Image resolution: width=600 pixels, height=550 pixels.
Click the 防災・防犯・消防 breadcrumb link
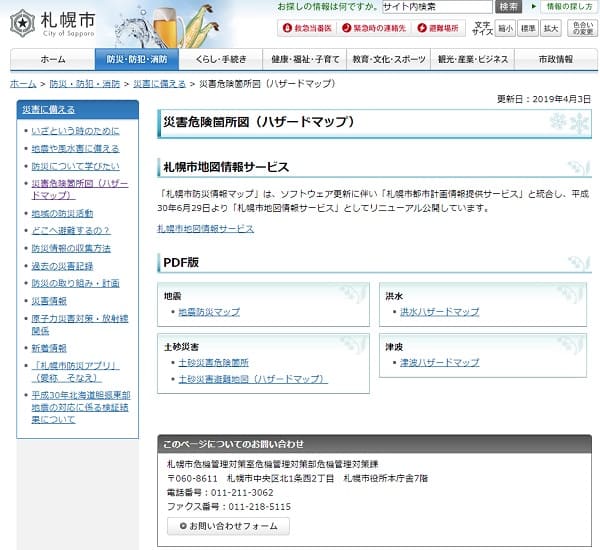click(85, 83)
